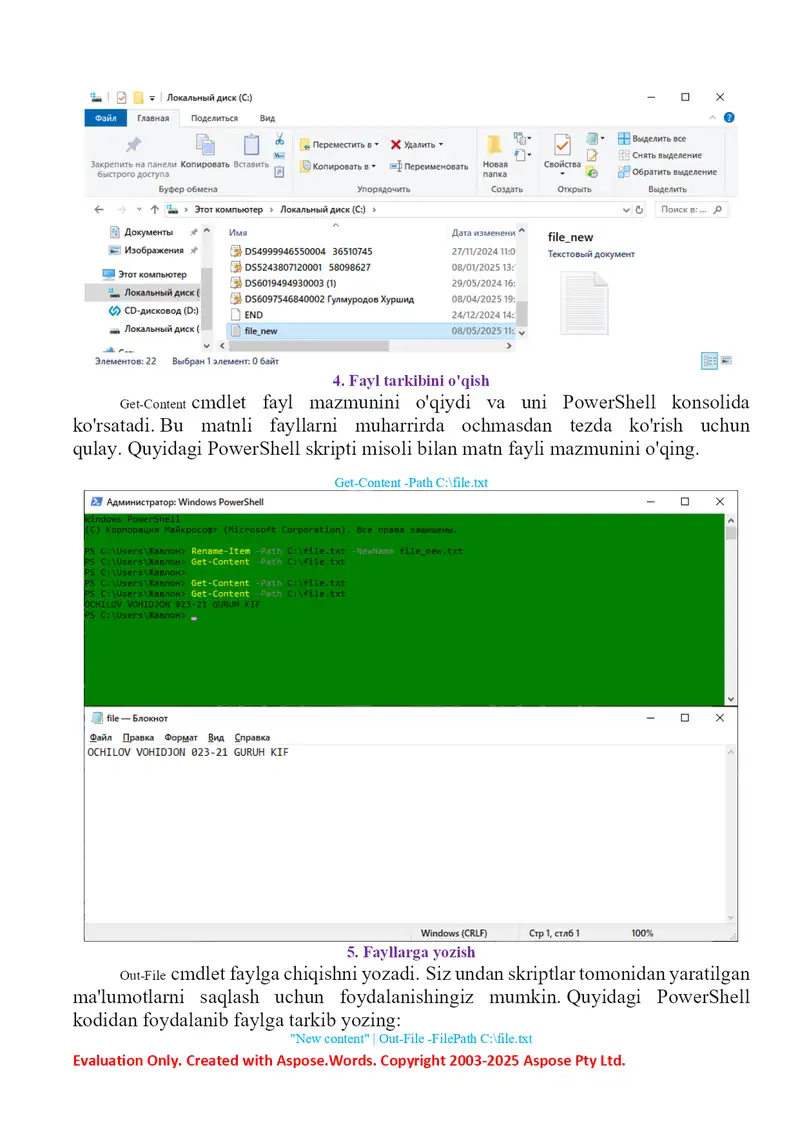Click the Edit icon in Открыть group
This screenshot has height=1130, width=800.
pyautogui.click(x=592, y=156)
